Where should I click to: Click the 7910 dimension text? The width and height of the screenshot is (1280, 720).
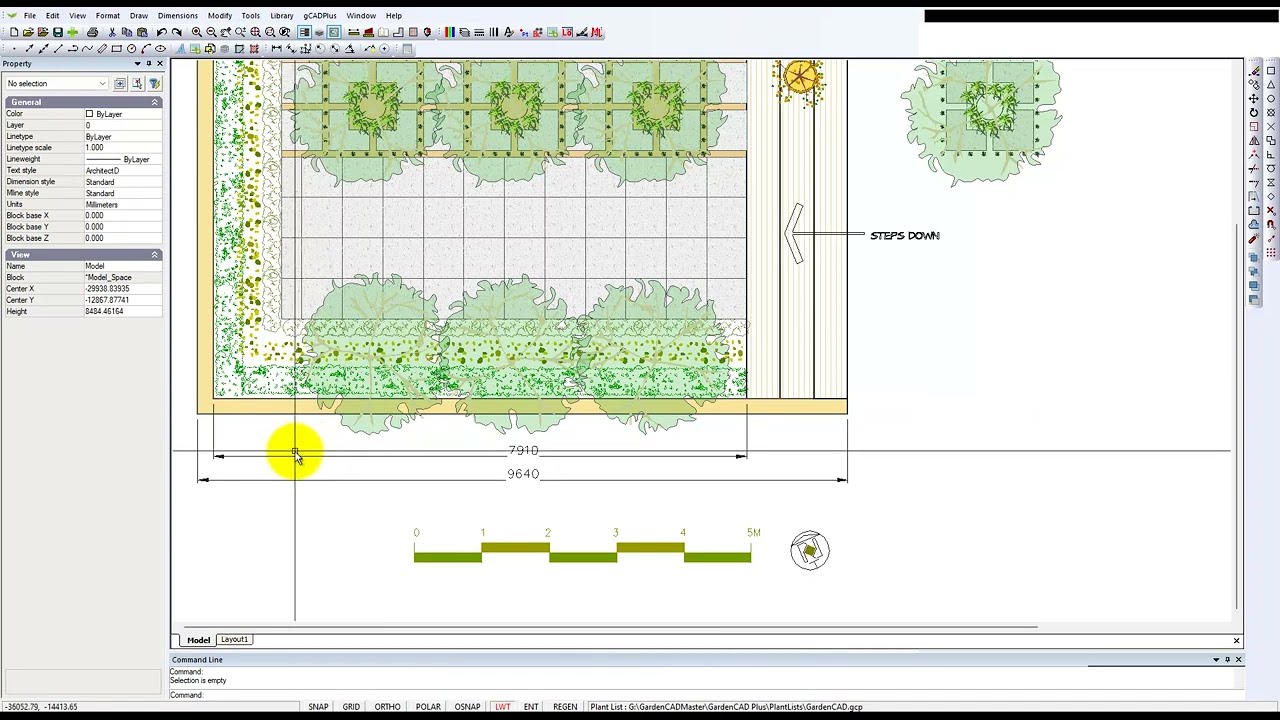[x=523, y=451]
